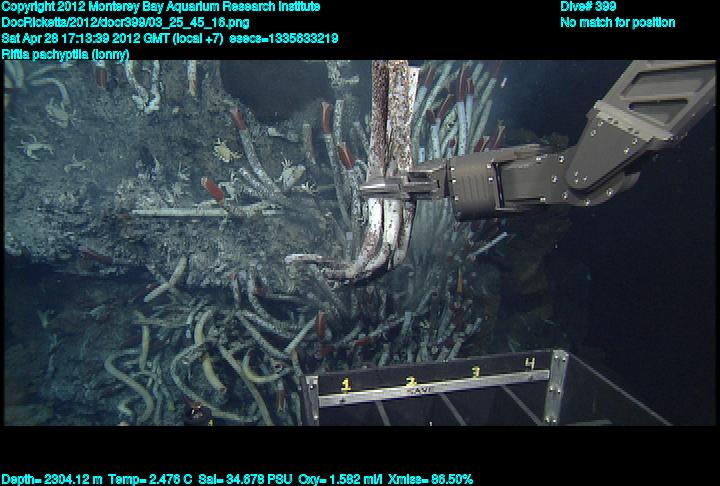Viewport: 720px width, 486px height.
Task: Click the Monterey Bay Aquarium Research Institute copyright line
Action: 161,7
